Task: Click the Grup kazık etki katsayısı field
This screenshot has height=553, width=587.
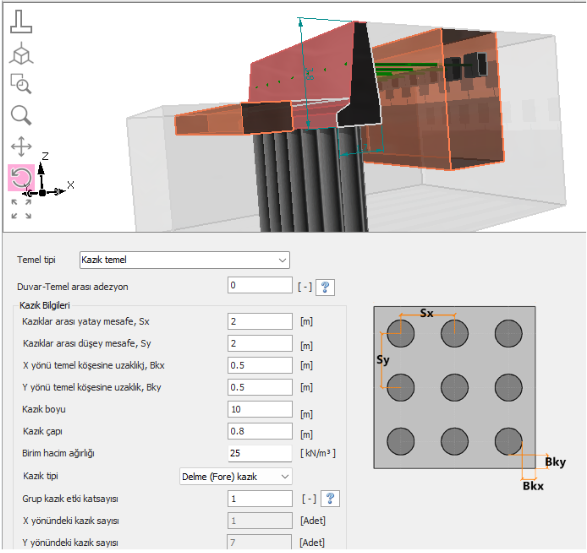Action: tap(260, 499)
